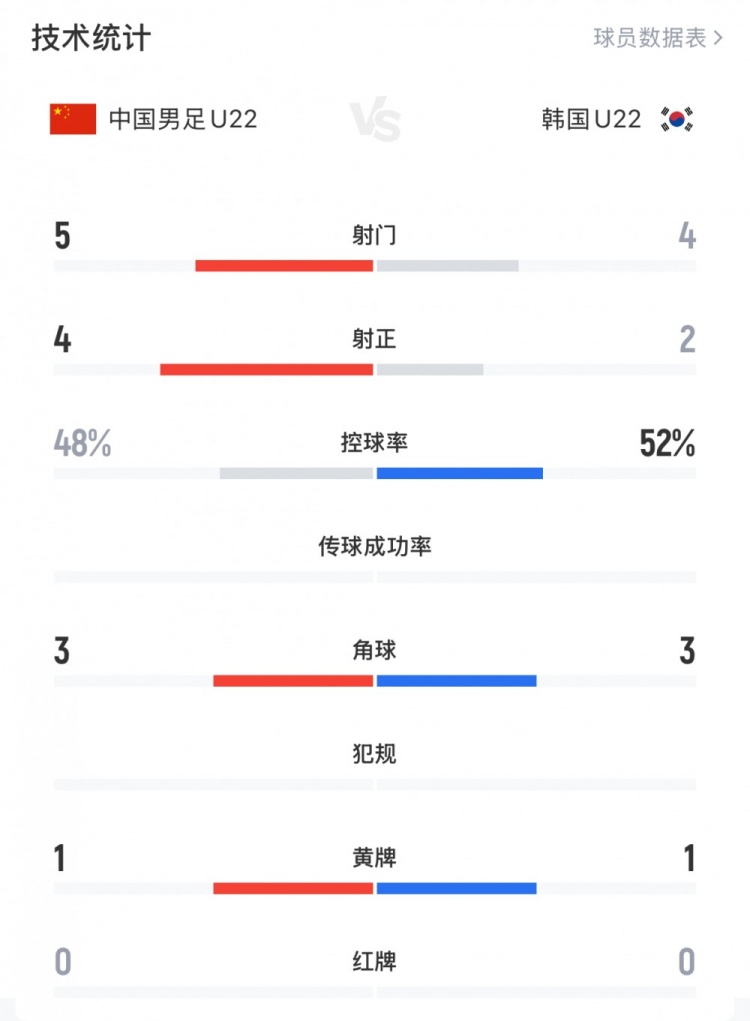This screenshot has width=750, height=1021.
Task: Click the blue 黄牌 bar for Korea
Action: coord(456,888)
